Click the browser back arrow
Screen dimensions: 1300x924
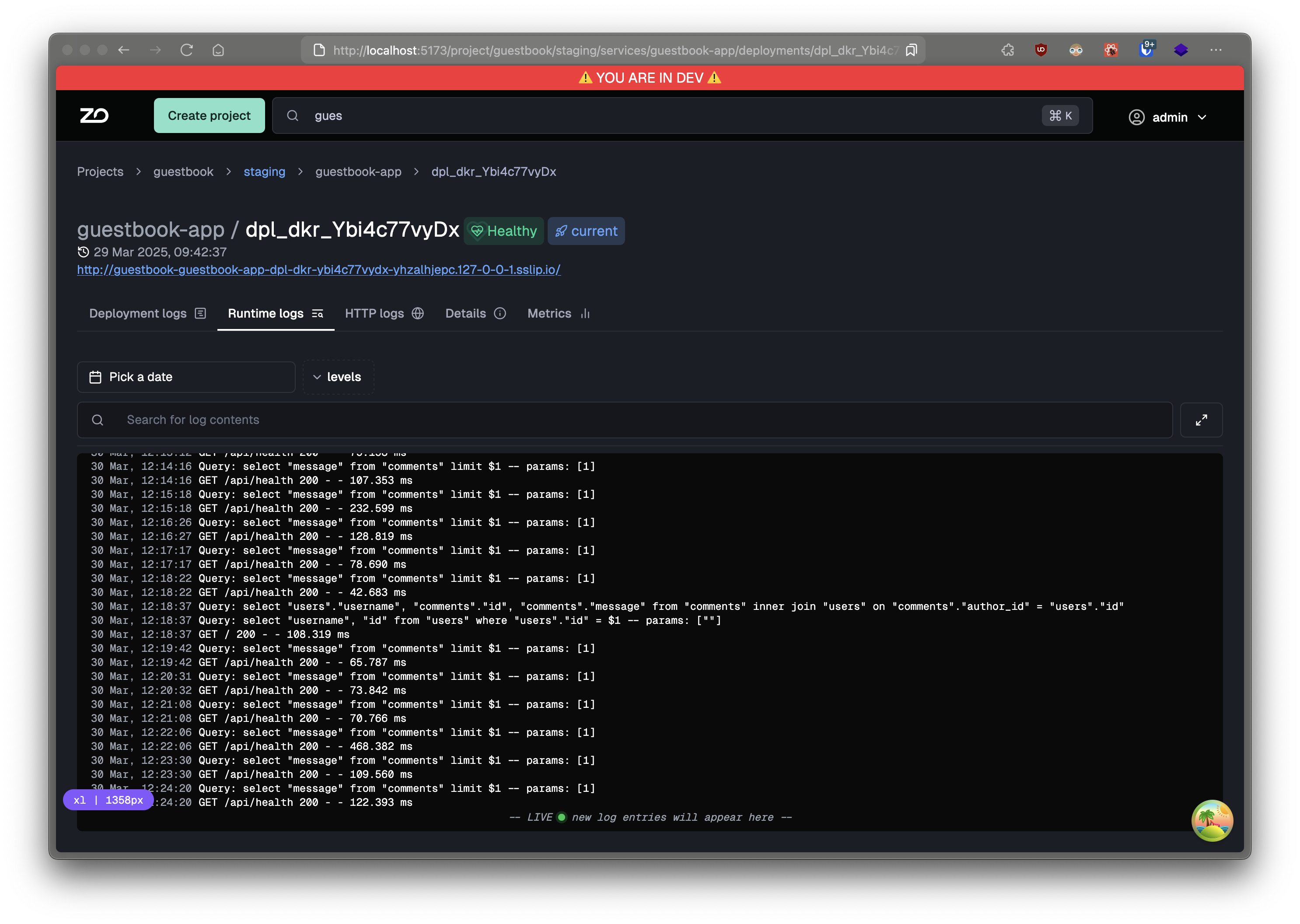point(123,50)
